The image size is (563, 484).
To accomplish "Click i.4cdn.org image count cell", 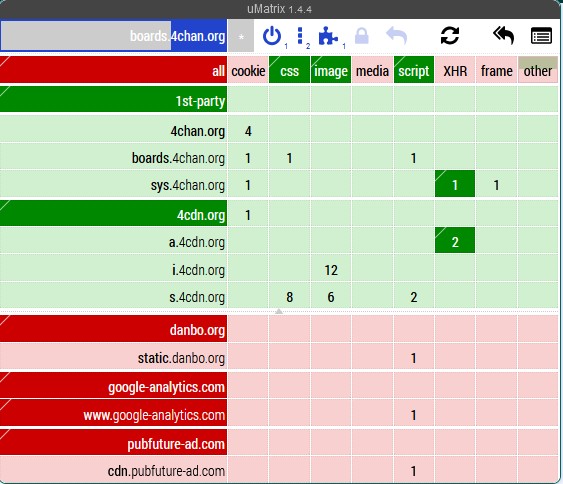I will tap(331, 269).
